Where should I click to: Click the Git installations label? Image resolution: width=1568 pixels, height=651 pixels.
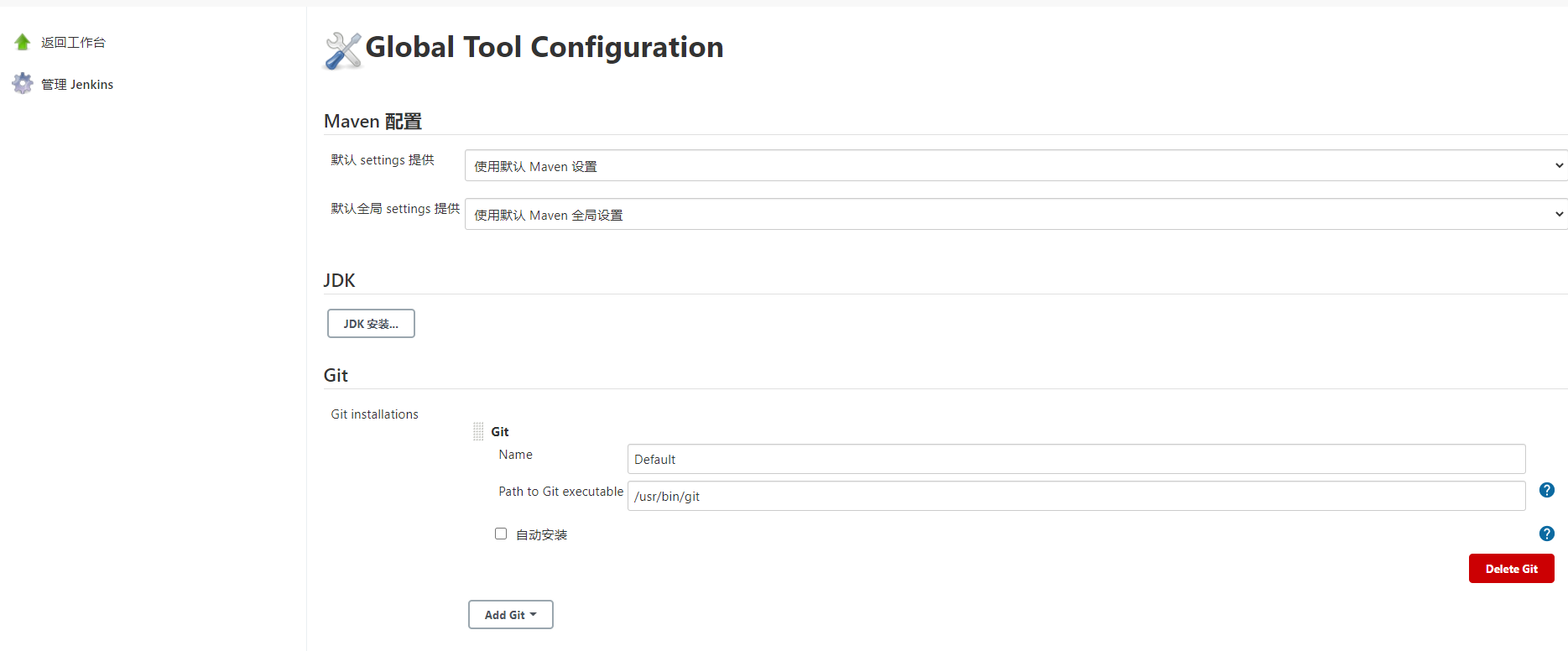(x=374, y=414)
